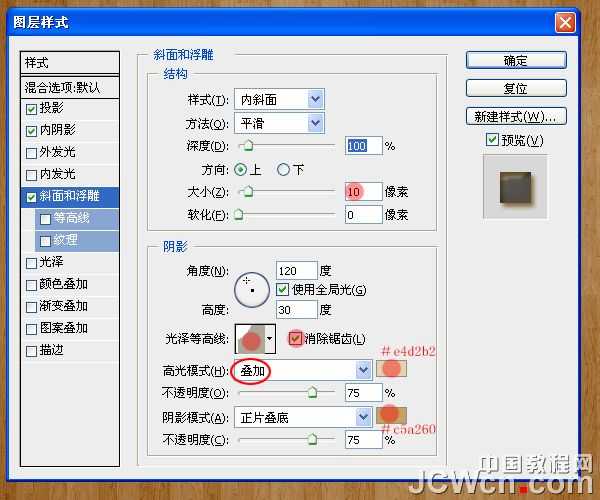Open the 光泽 settings row
The width and height of the screenshot is (600, 500).
coord(70,263)
